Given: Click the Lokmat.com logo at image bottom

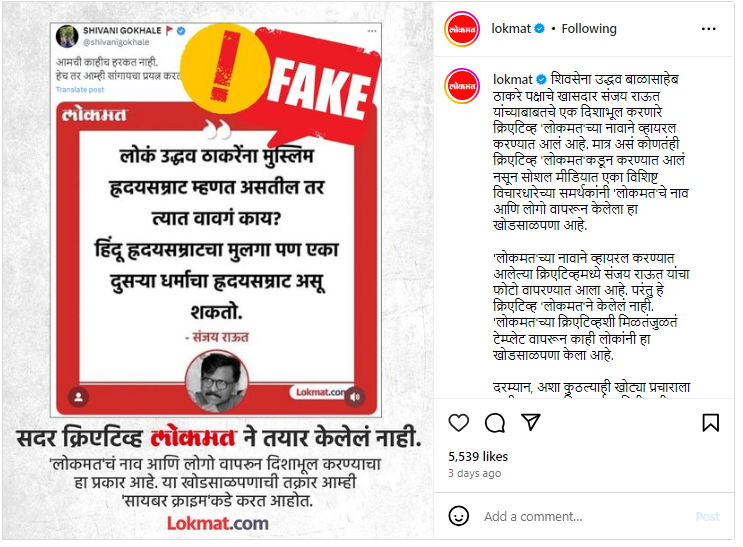Looking at the screenshot, I should point(217,523).
